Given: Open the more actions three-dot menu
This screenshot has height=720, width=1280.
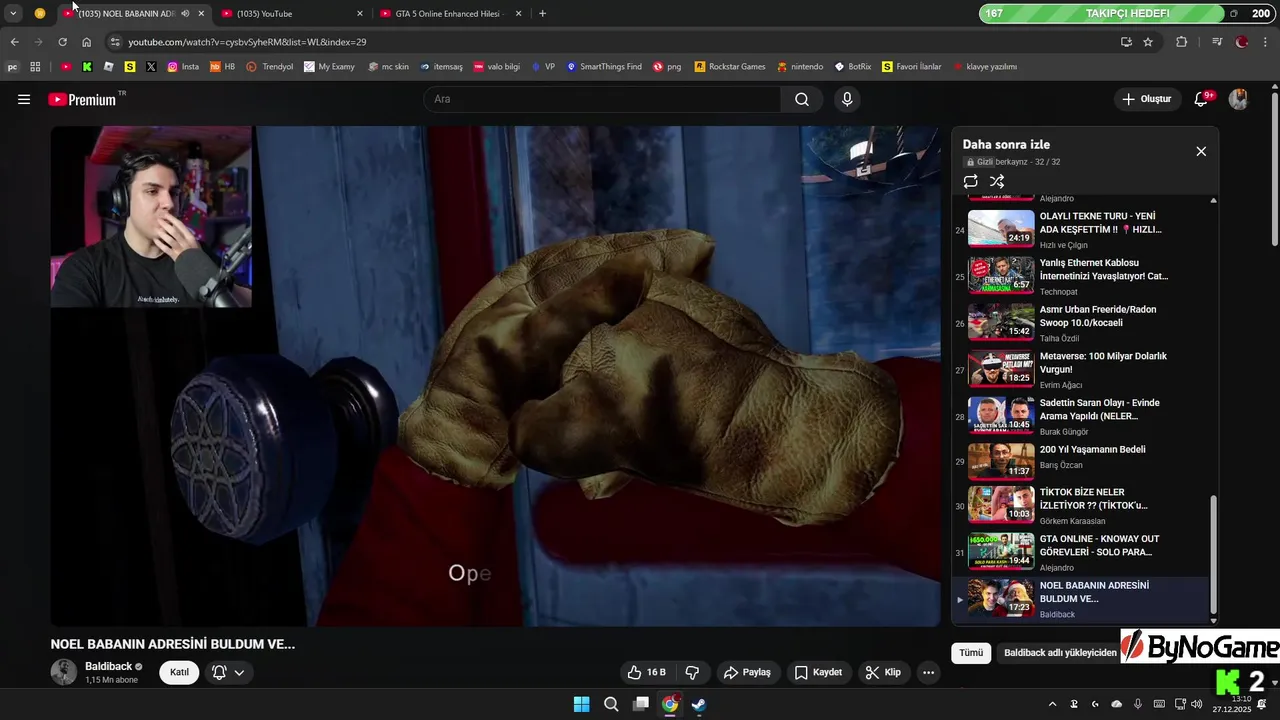Looking at the screenshot, I should tap(928, 672).
